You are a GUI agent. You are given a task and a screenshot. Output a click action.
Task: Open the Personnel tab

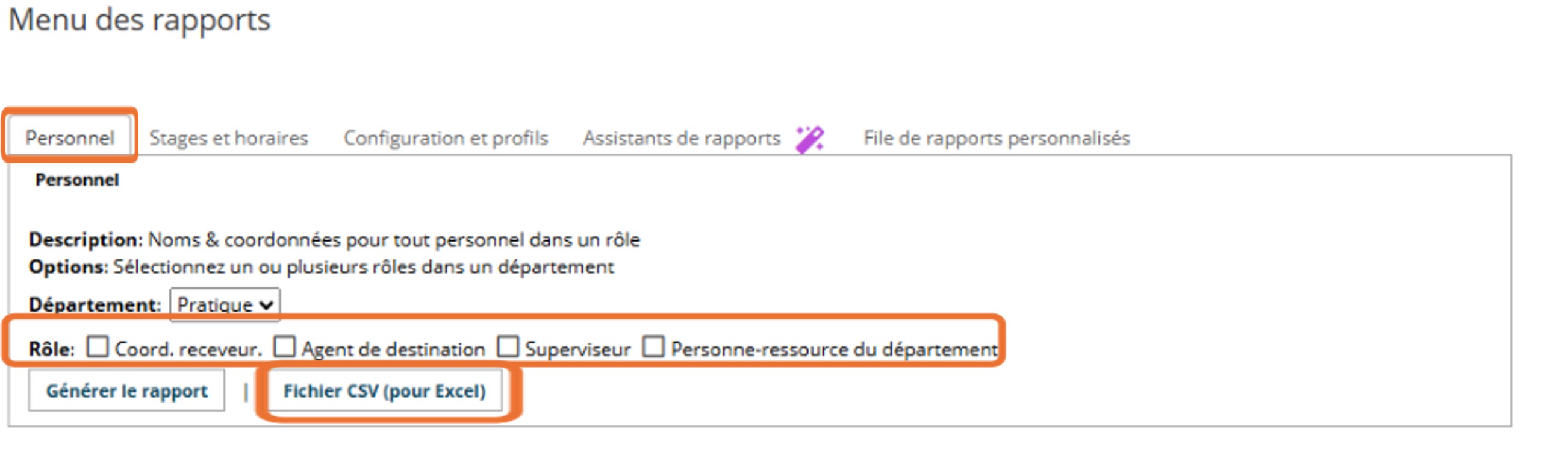pyautogui.click(x=69, y=138)
